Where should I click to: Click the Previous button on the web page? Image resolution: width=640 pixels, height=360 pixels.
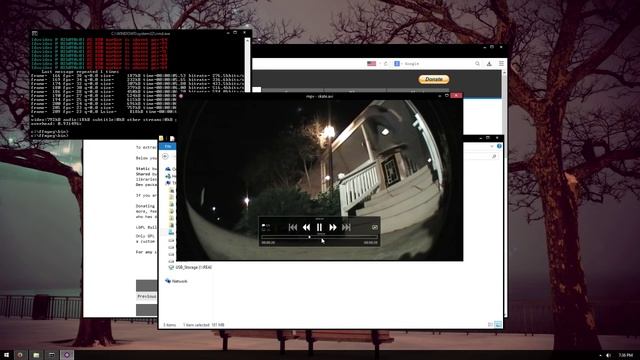click(147, 296)
